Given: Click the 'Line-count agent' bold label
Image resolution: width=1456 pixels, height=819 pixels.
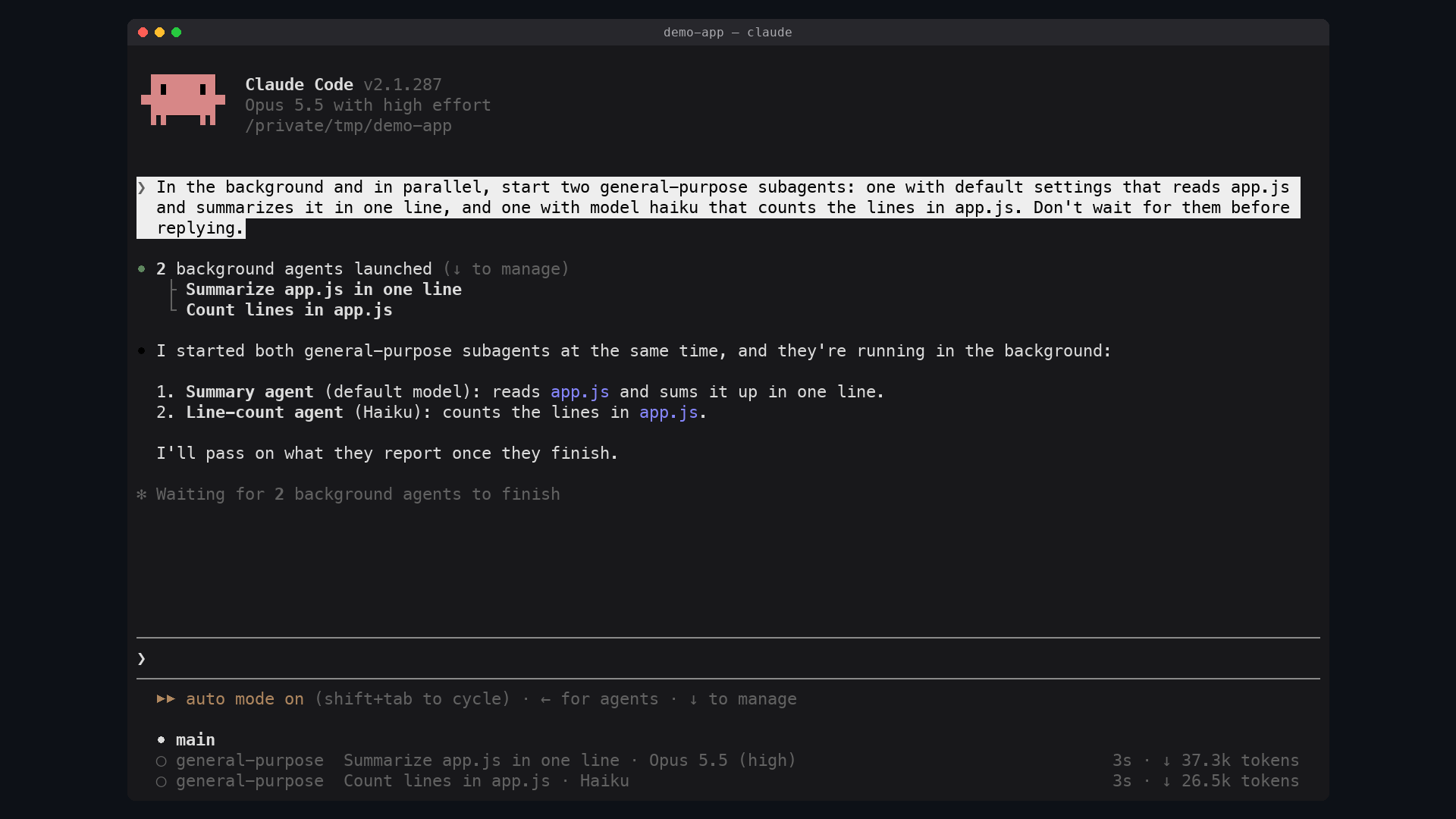Looking at the screenshot, I should [x=265, y=413].
